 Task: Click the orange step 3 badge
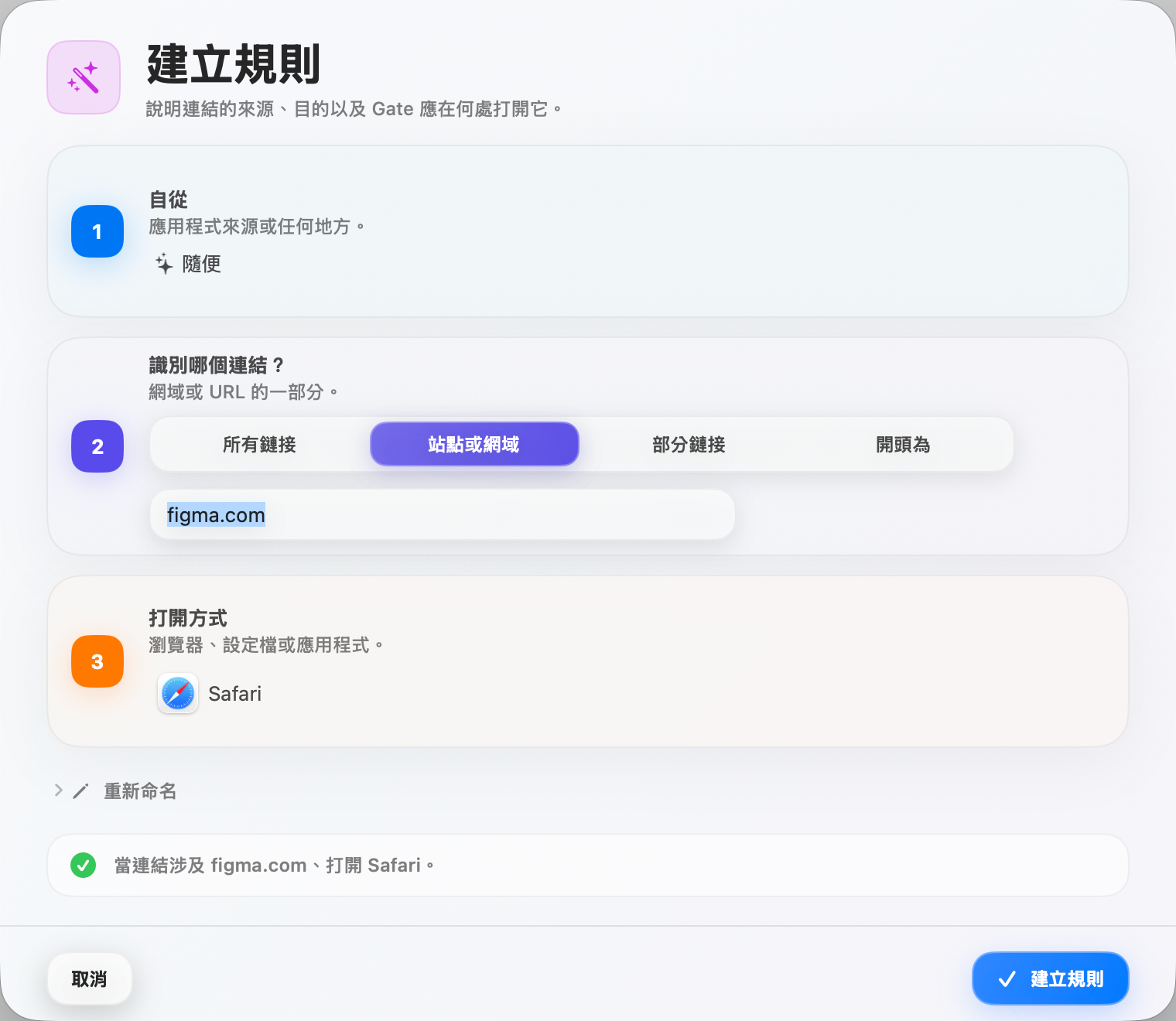tap(97, 661)
